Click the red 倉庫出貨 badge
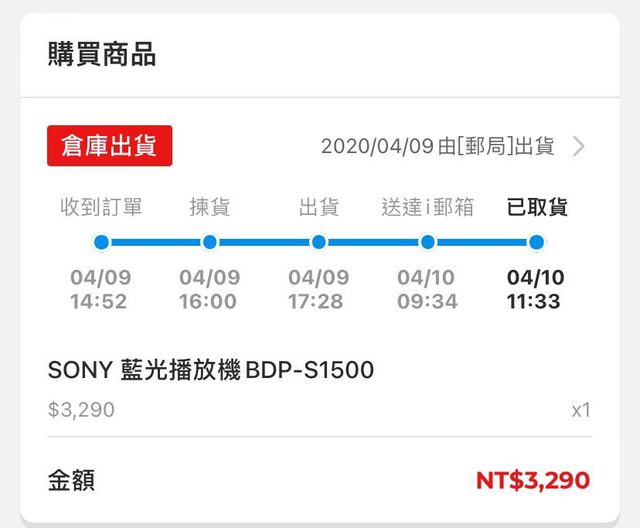This screenshot has height=528, width=640. tap(109, 146)
